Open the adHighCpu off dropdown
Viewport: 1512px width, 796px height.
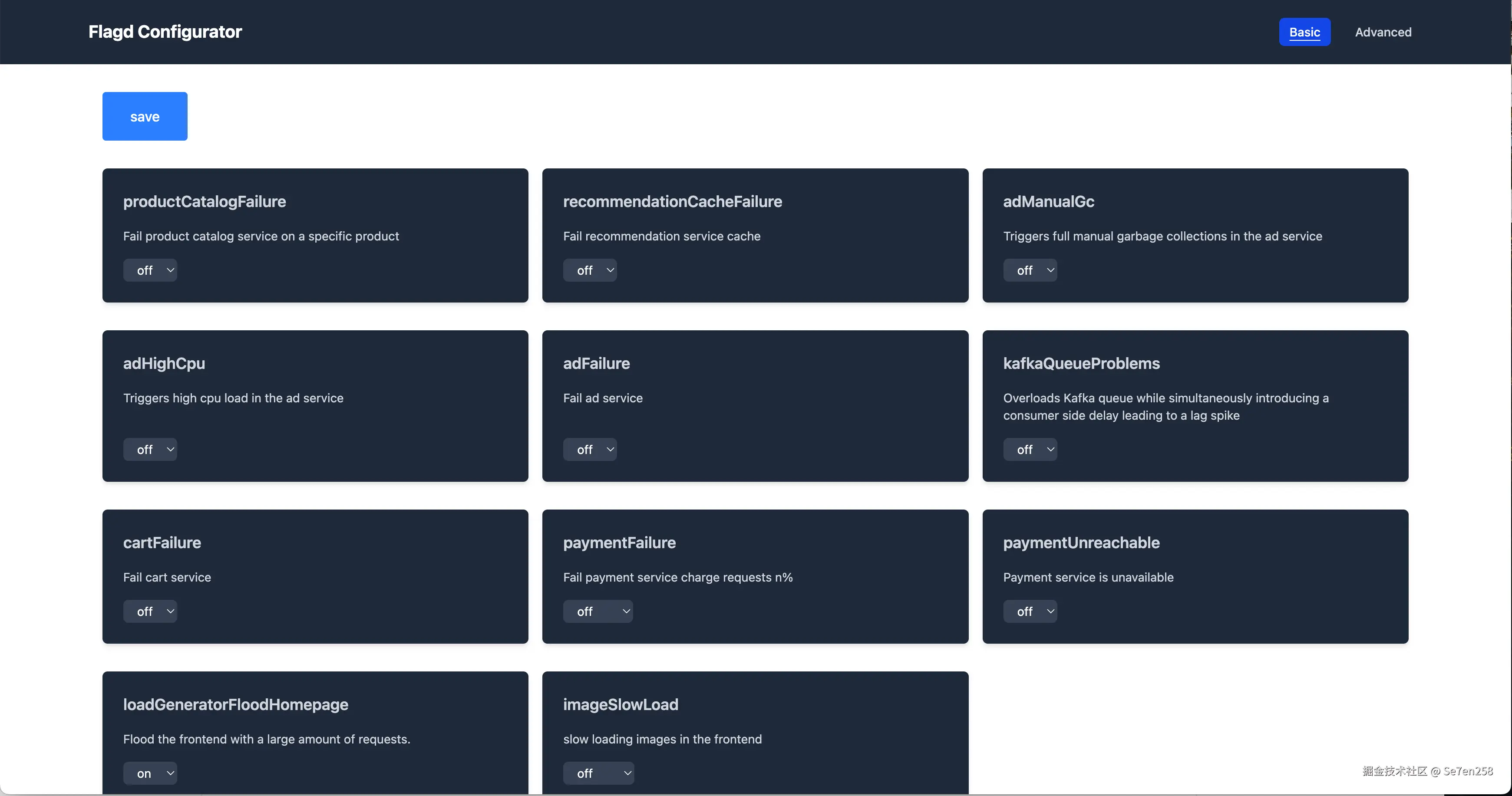coord(150,449)
